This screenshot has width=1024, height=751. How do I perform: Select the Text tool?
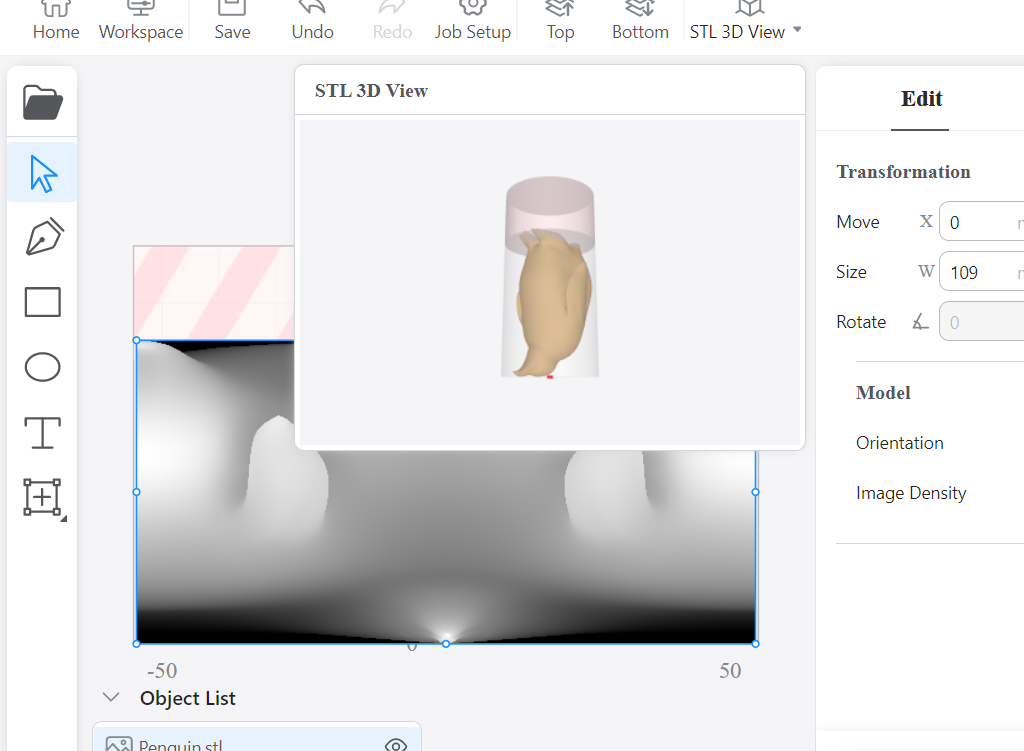(42, 433)
